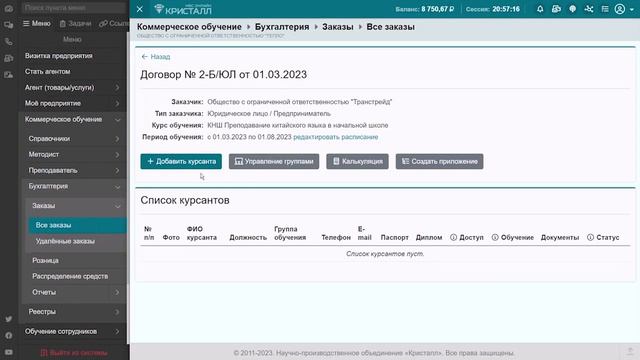
Task: Click the Группа обучения column header
Action: click(290, 233)
